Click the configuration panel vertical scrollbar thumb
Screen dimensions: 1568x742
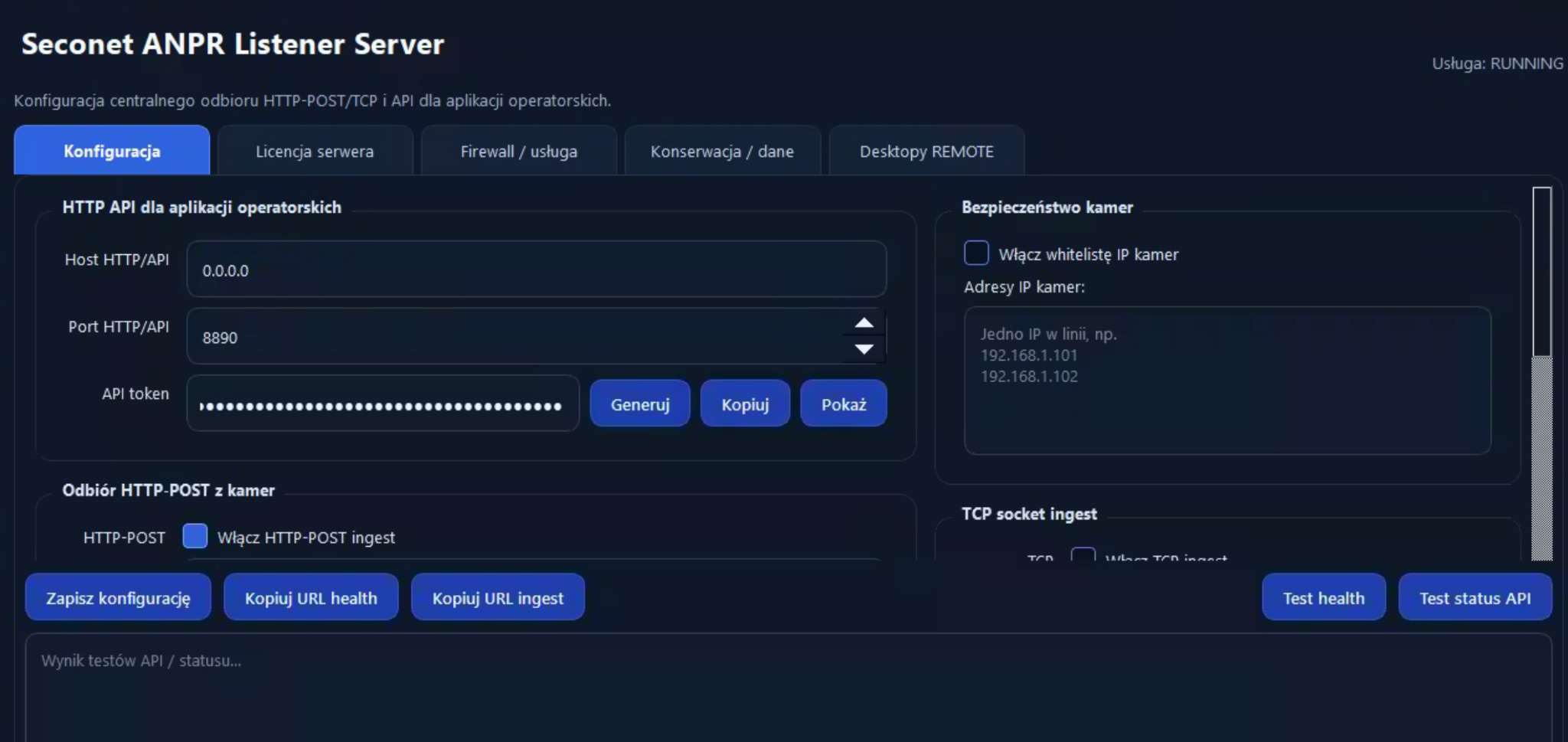[1542, 271]
